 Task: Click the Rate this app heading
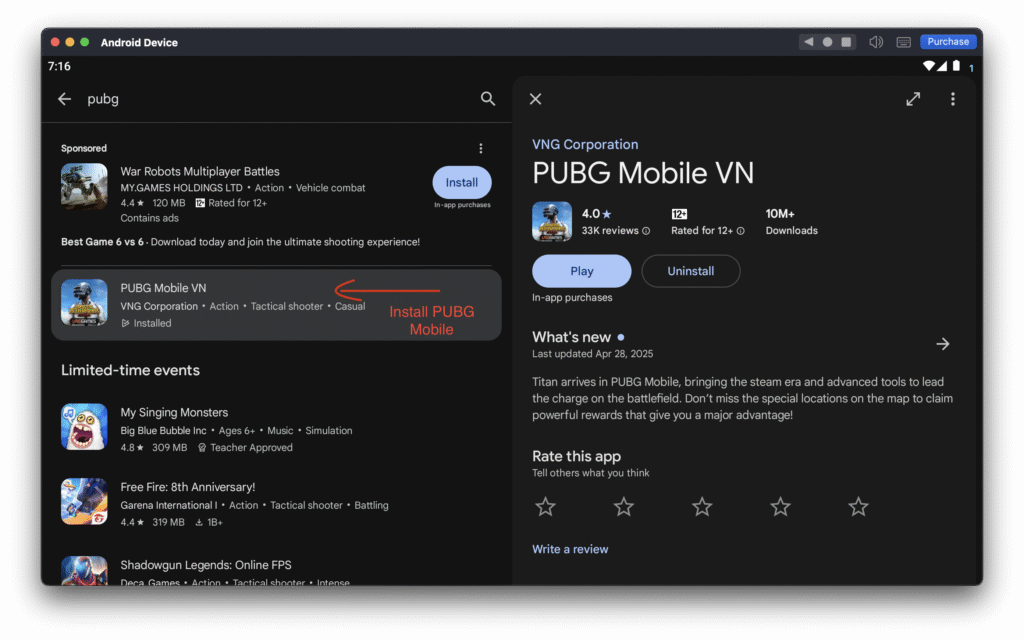577,456
